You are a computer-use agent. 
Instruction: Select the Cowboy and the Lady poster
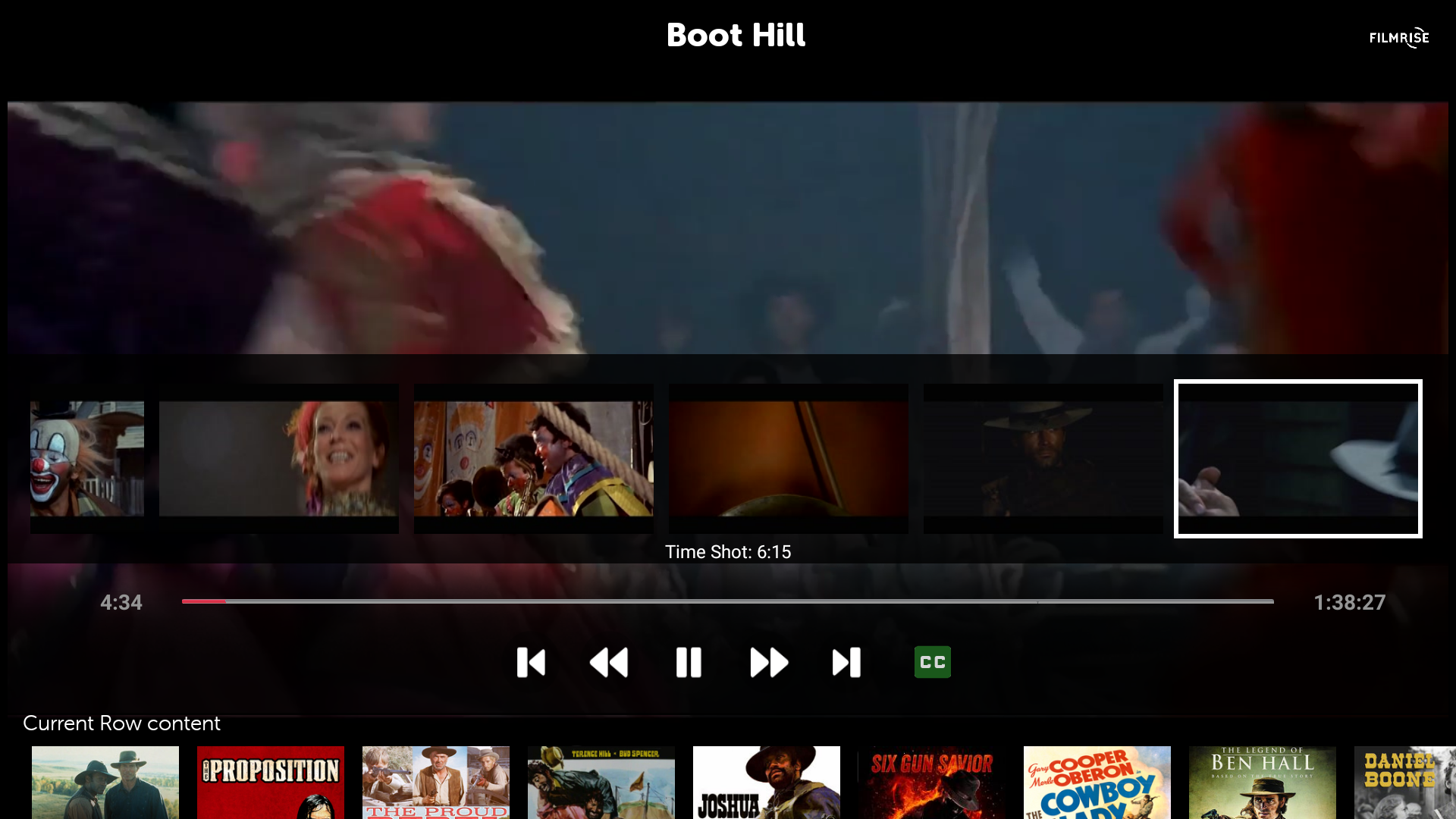tap(1097, 782)
